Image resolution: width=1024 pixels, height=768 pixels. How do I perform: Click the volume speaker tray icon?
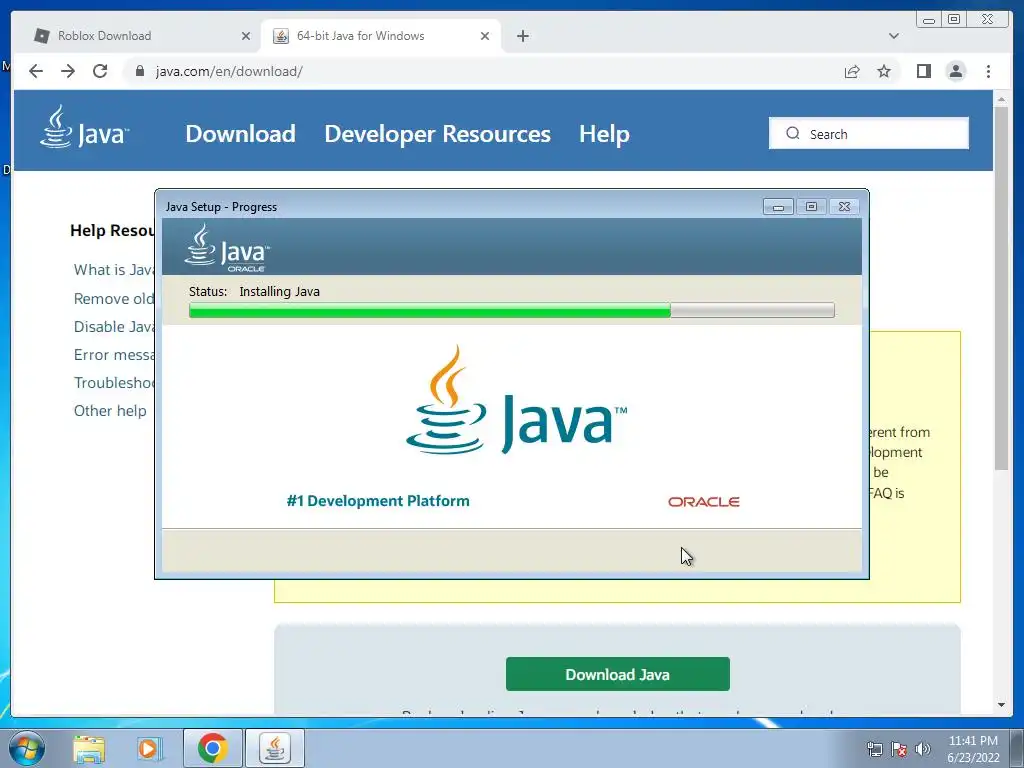click(923, 749)
